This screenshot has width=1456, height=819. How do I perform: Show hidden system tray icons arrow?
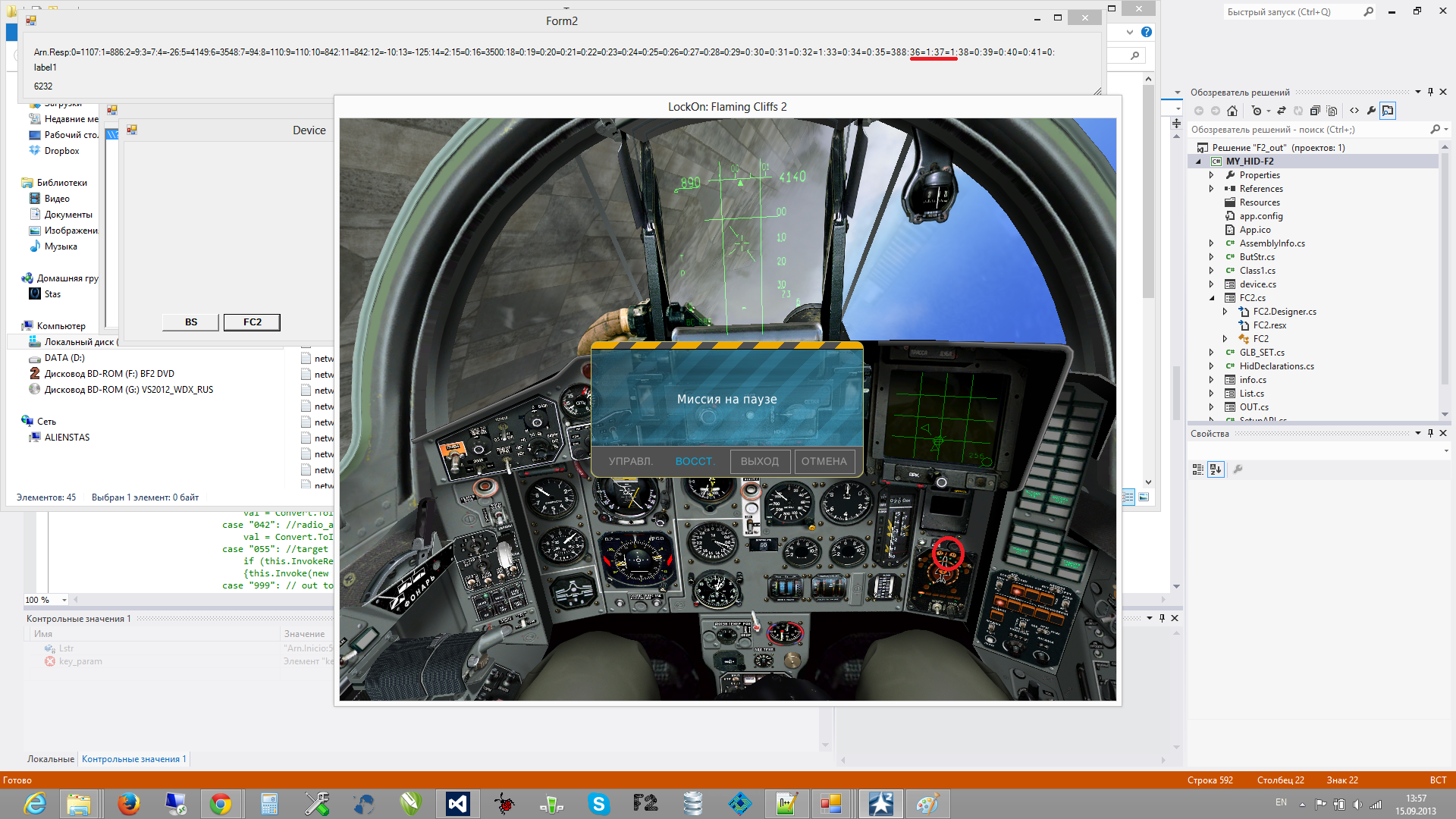[1302, 804]
